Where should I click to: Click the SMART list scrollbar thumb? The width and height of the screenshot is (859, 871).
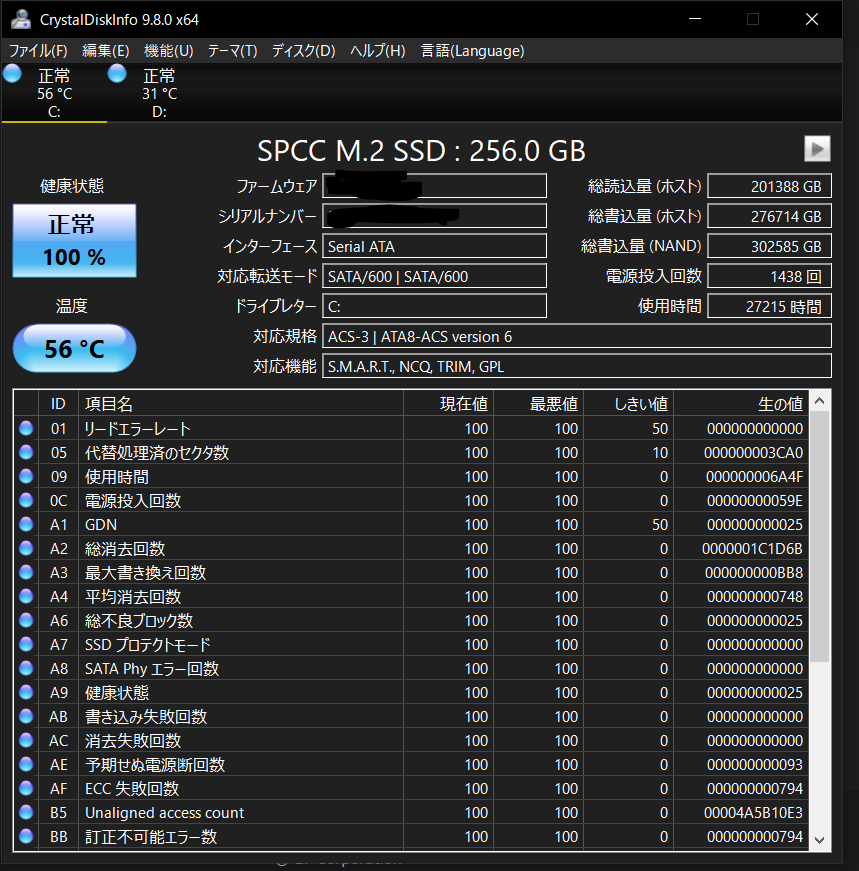[820, 537]
